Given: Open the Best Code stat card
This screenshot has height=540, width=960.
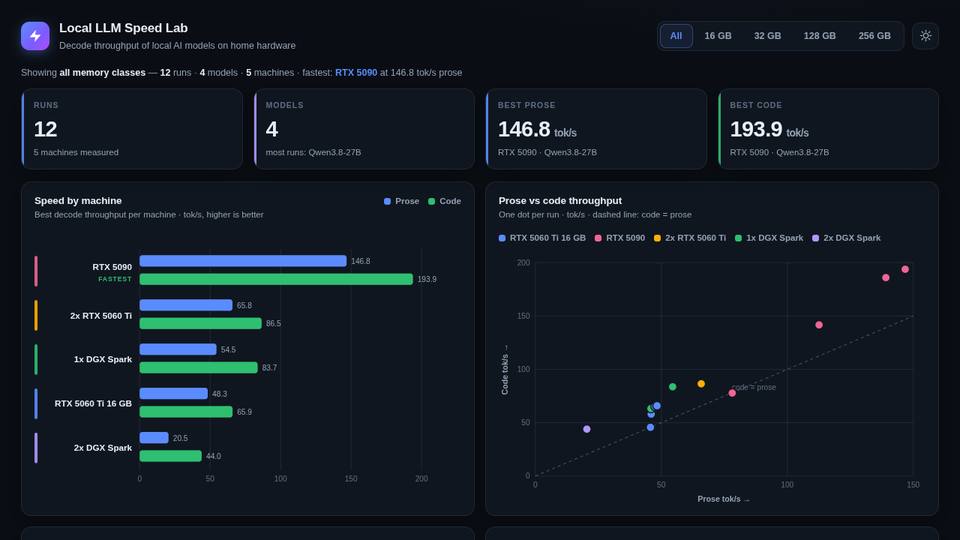Looking at the screenshot, I should click(828, 129).
